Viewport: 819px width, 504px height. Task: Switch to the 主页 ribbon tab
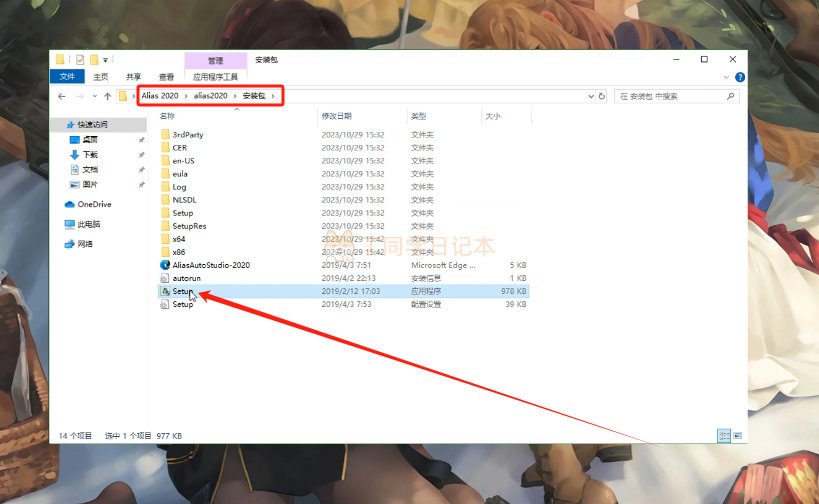pyautogui.click(x=101, y=77)
